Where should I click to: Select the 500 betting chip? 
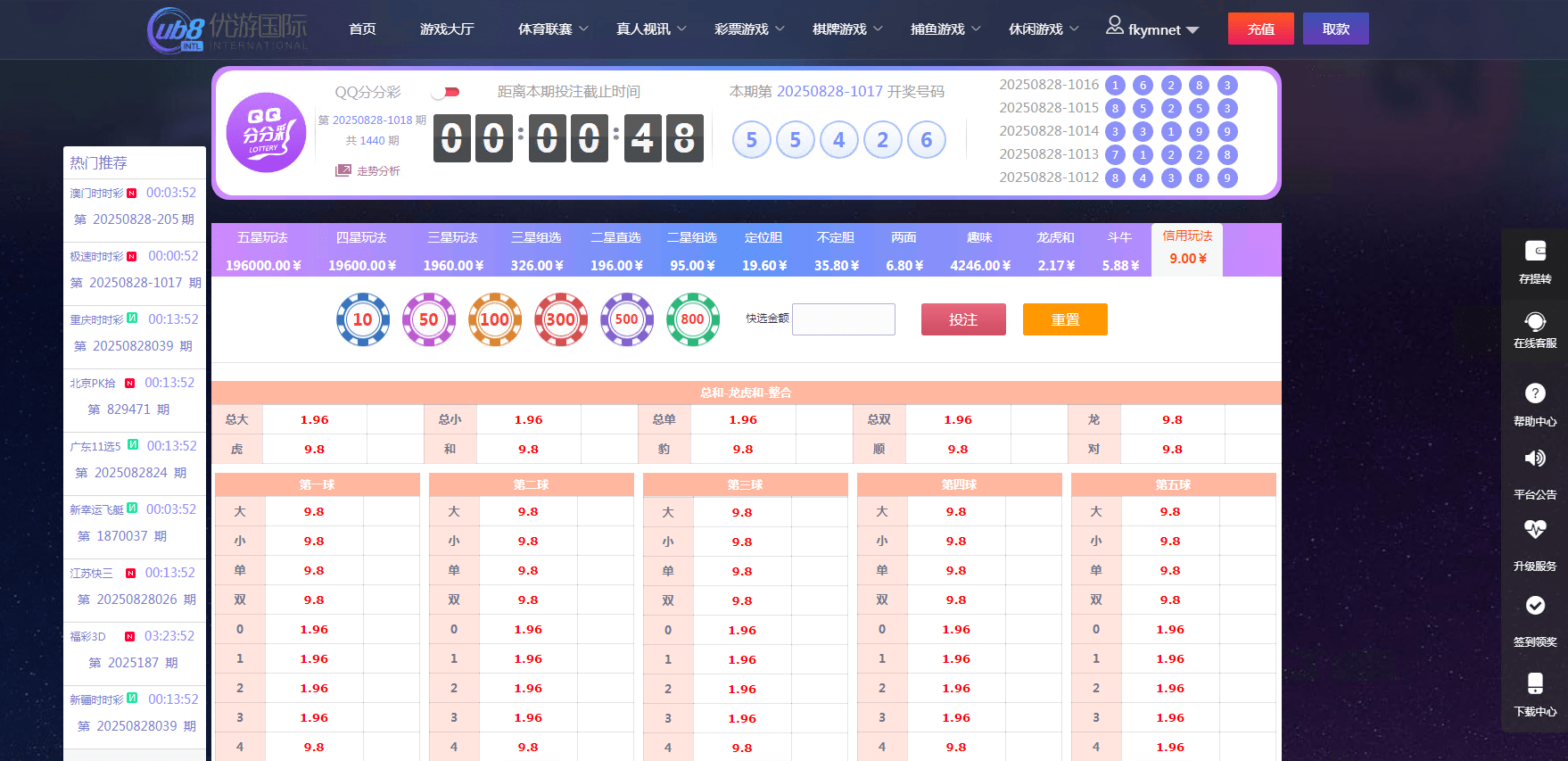(626, 319)
